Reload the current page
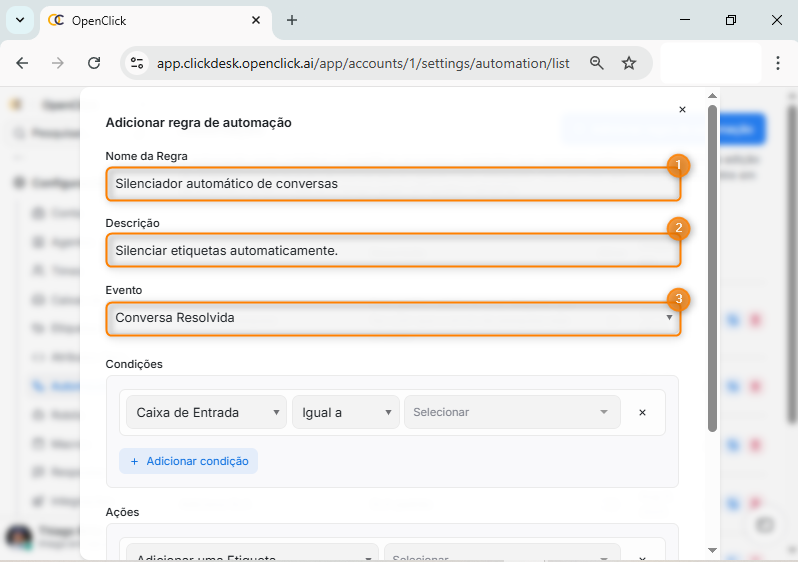This screenshot has width=798, height=562. 94,63
